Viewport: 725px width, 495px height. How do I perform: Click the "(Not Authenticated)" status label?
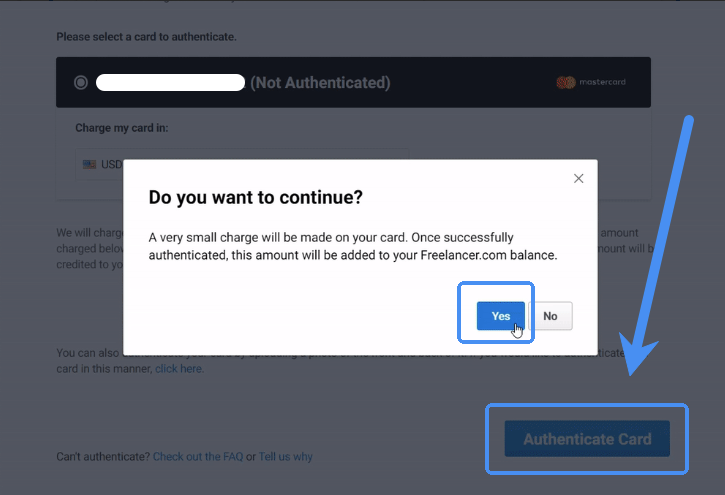pyautogui.click(x=320, y=82)
